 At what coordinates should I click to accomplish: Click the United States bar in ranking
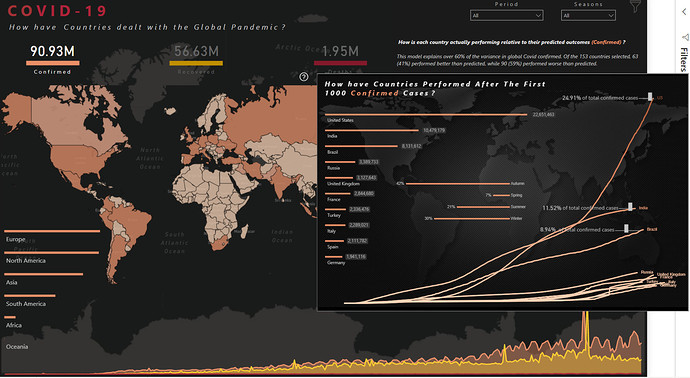click(x=426, y=114)
